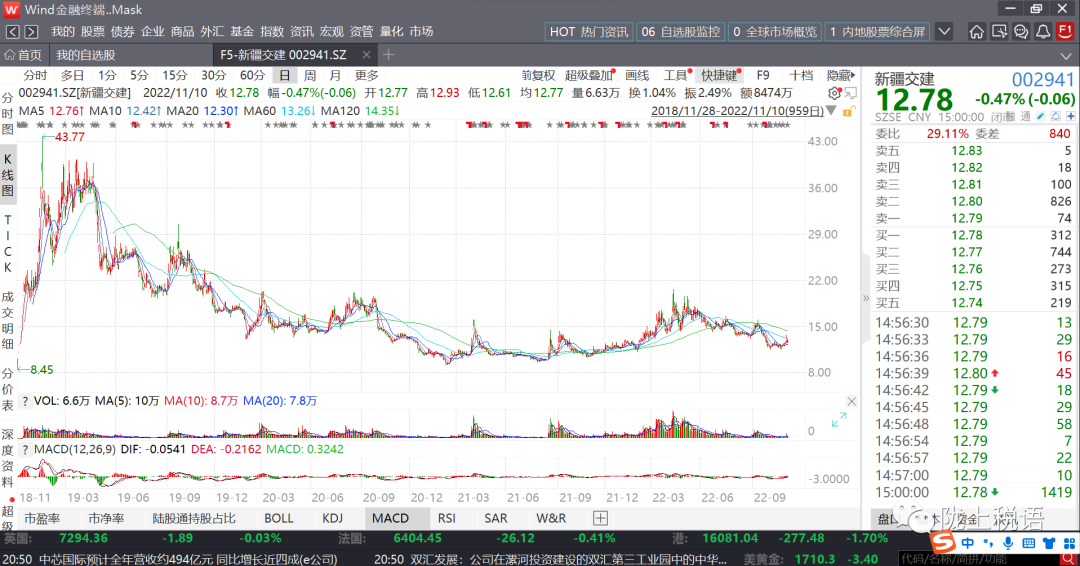
Task: Expand the volume pane with diagonal arrows icon
Action: 838,420
